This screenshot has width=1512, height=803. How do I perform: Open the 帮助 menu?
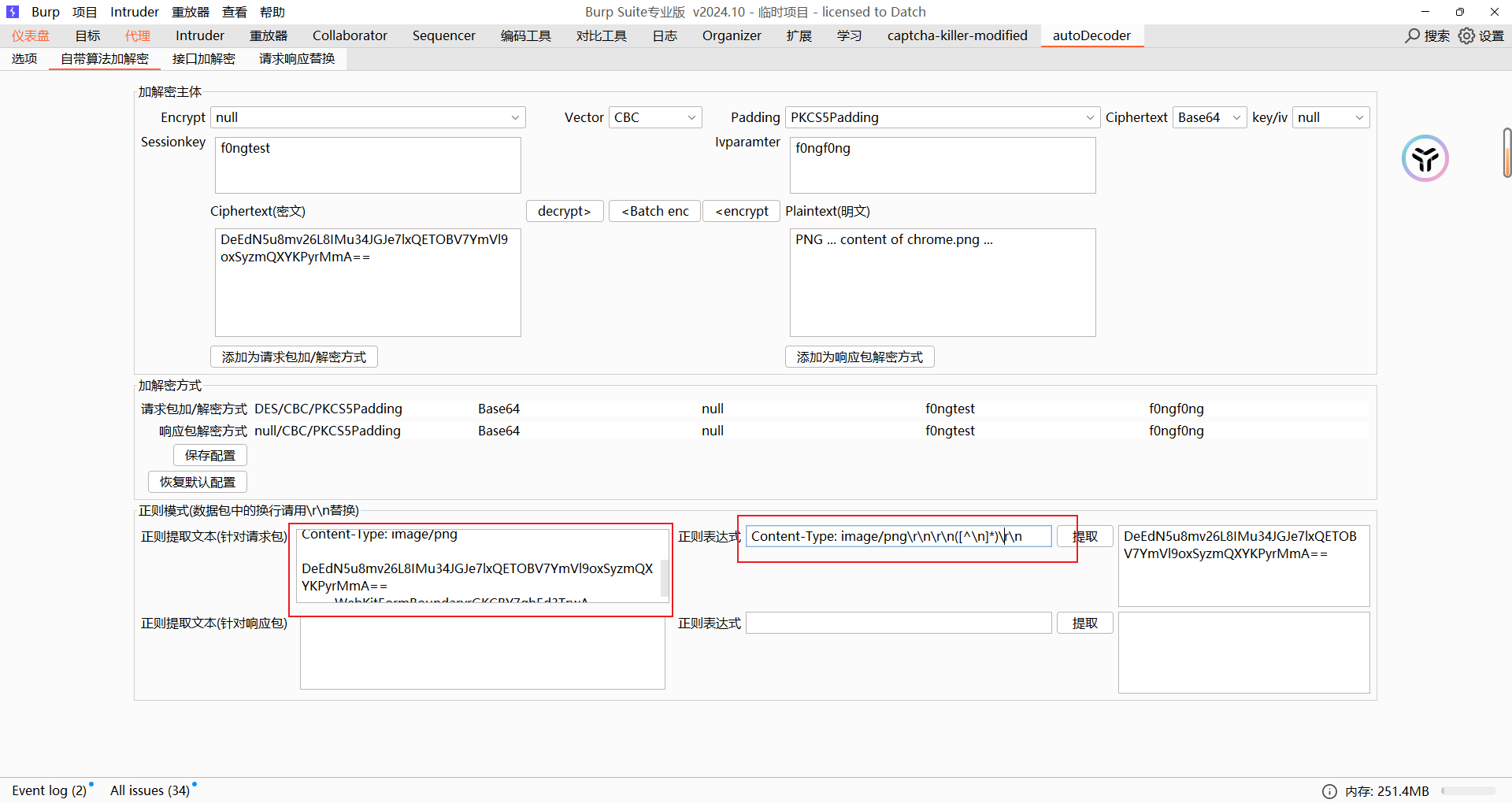coord(272,12)
